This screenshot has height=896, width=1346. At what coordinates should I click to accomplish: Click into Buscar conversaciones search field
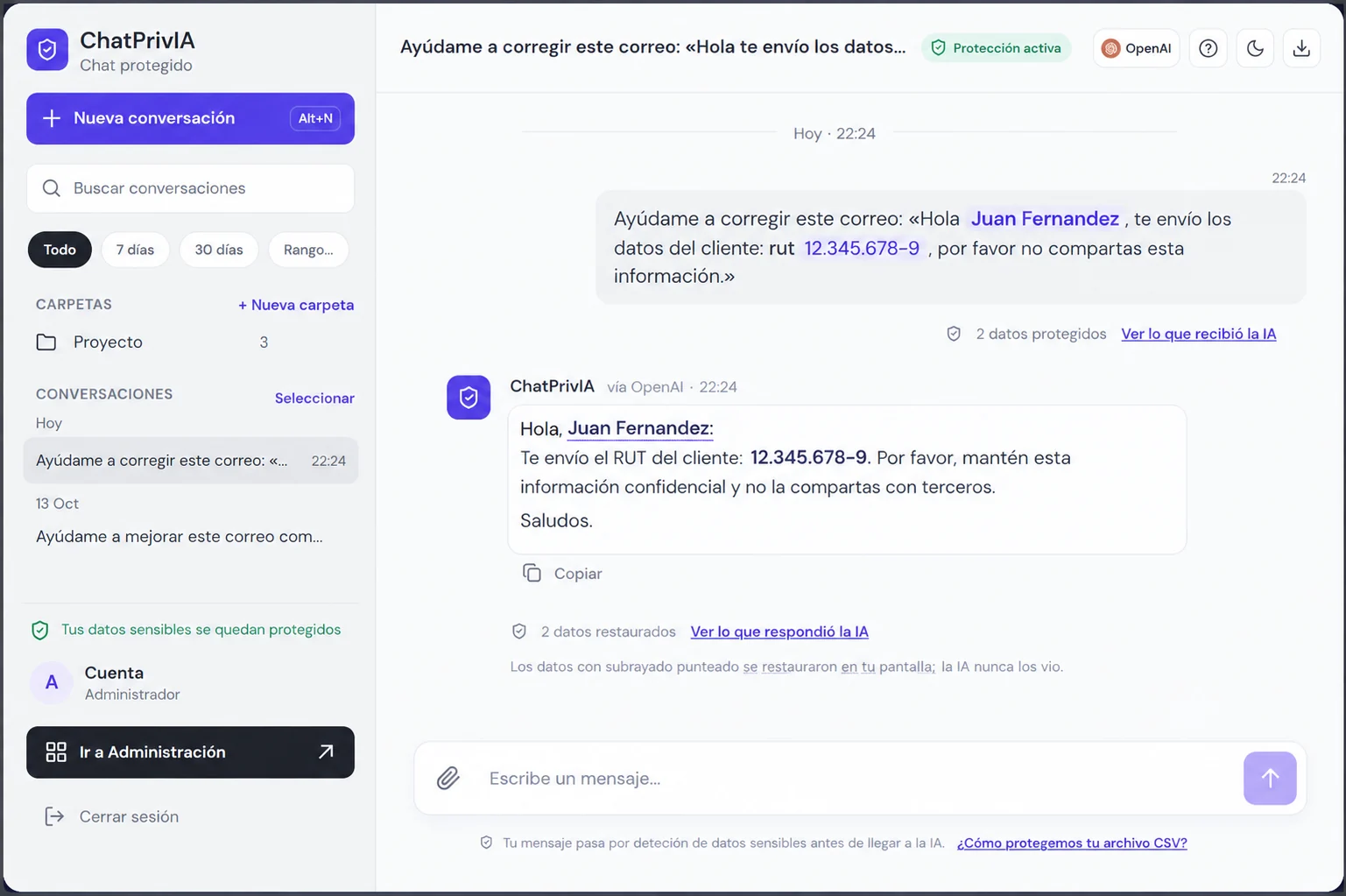(190, 188)
